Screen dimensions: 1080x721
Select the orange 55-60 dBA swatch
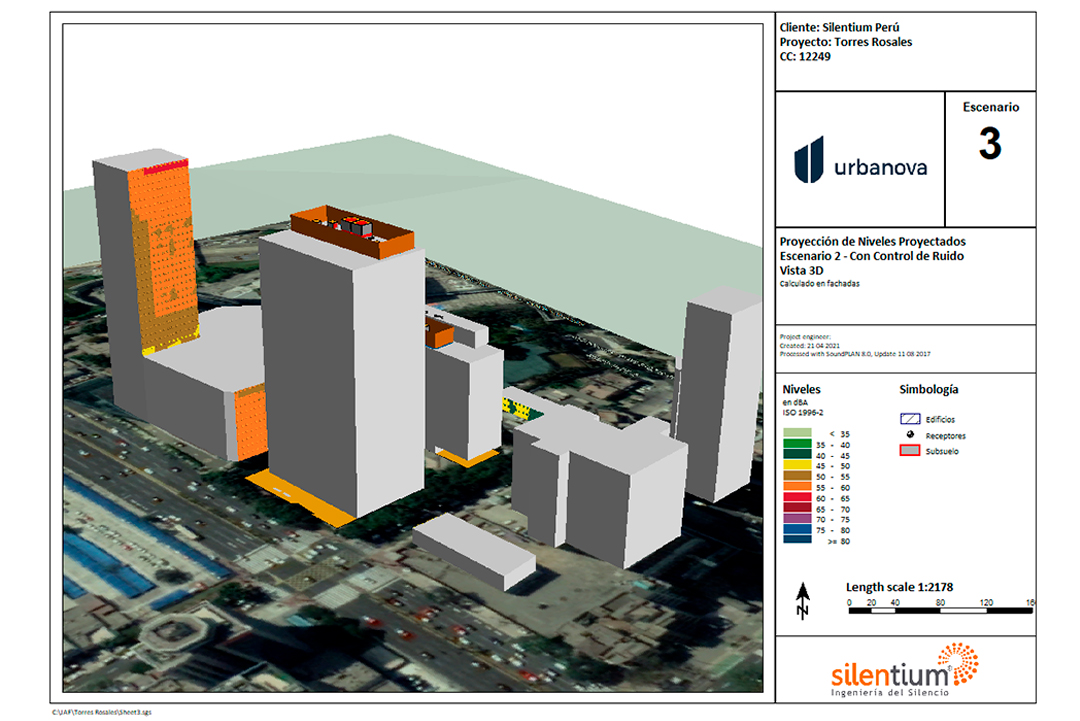[797, 487]
